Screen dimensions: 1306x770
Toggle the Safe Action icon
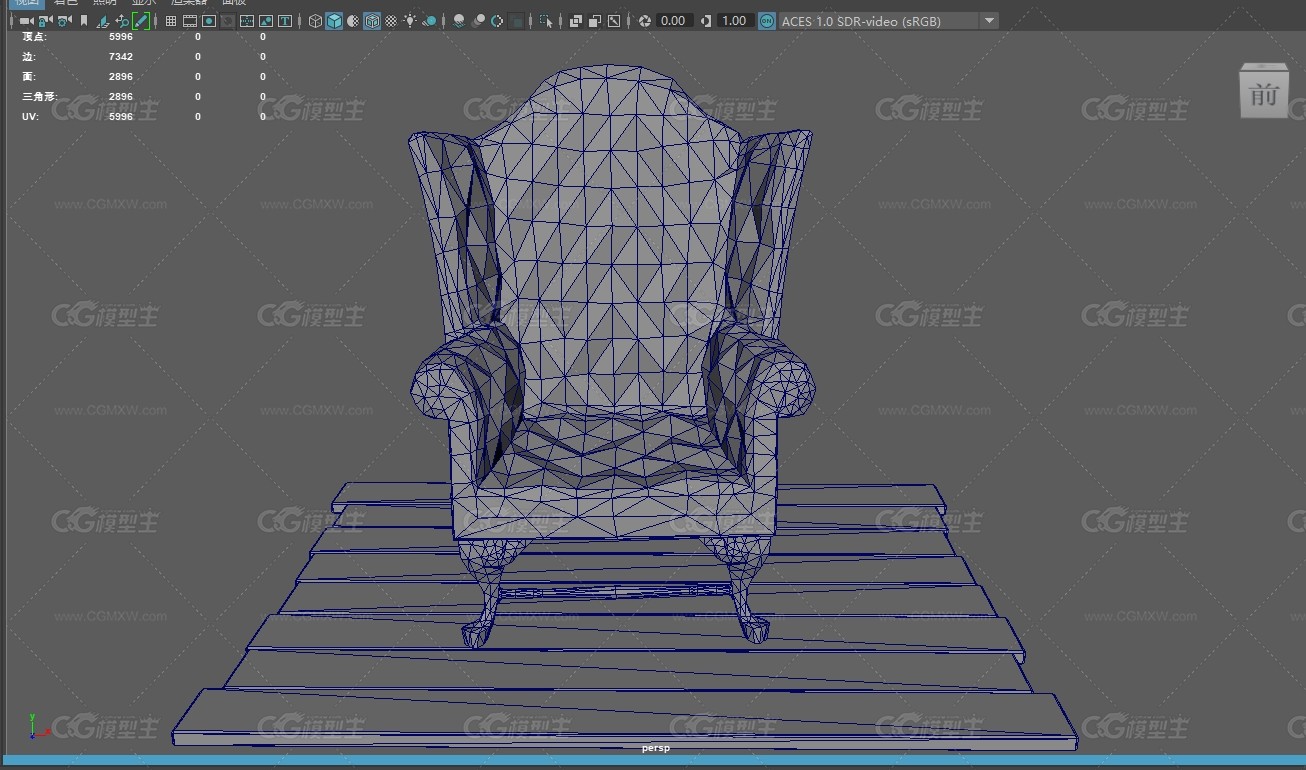(x=266, y=20)
